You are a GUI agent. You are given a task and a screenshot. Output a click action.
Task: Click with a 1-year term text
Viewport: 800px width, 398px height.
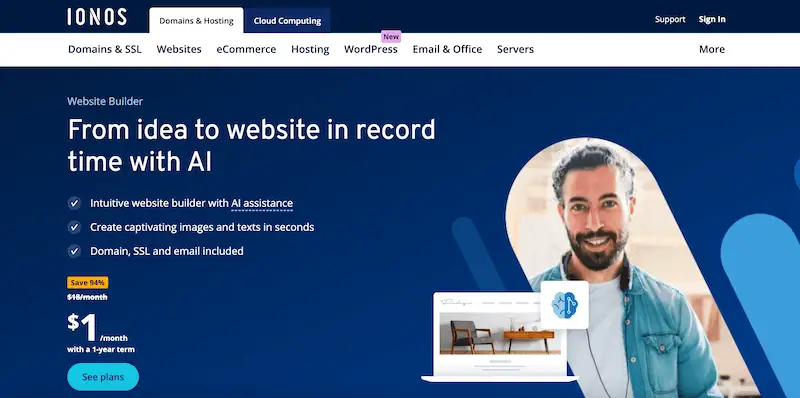click(x=101, y=350)
